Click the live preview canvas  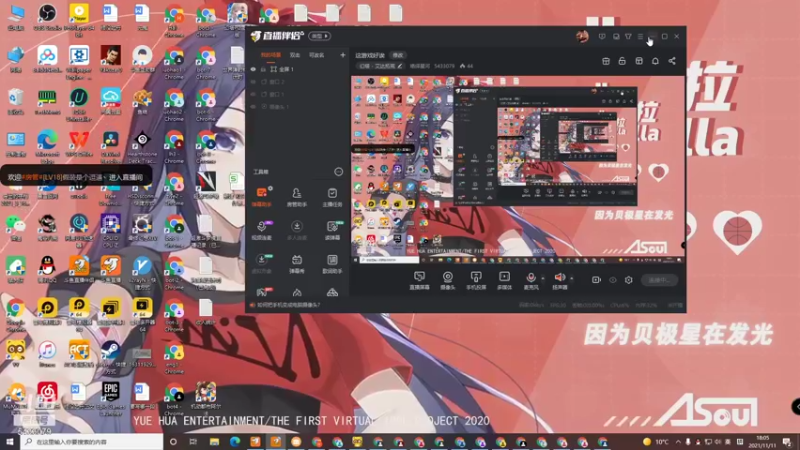[517, 170]
